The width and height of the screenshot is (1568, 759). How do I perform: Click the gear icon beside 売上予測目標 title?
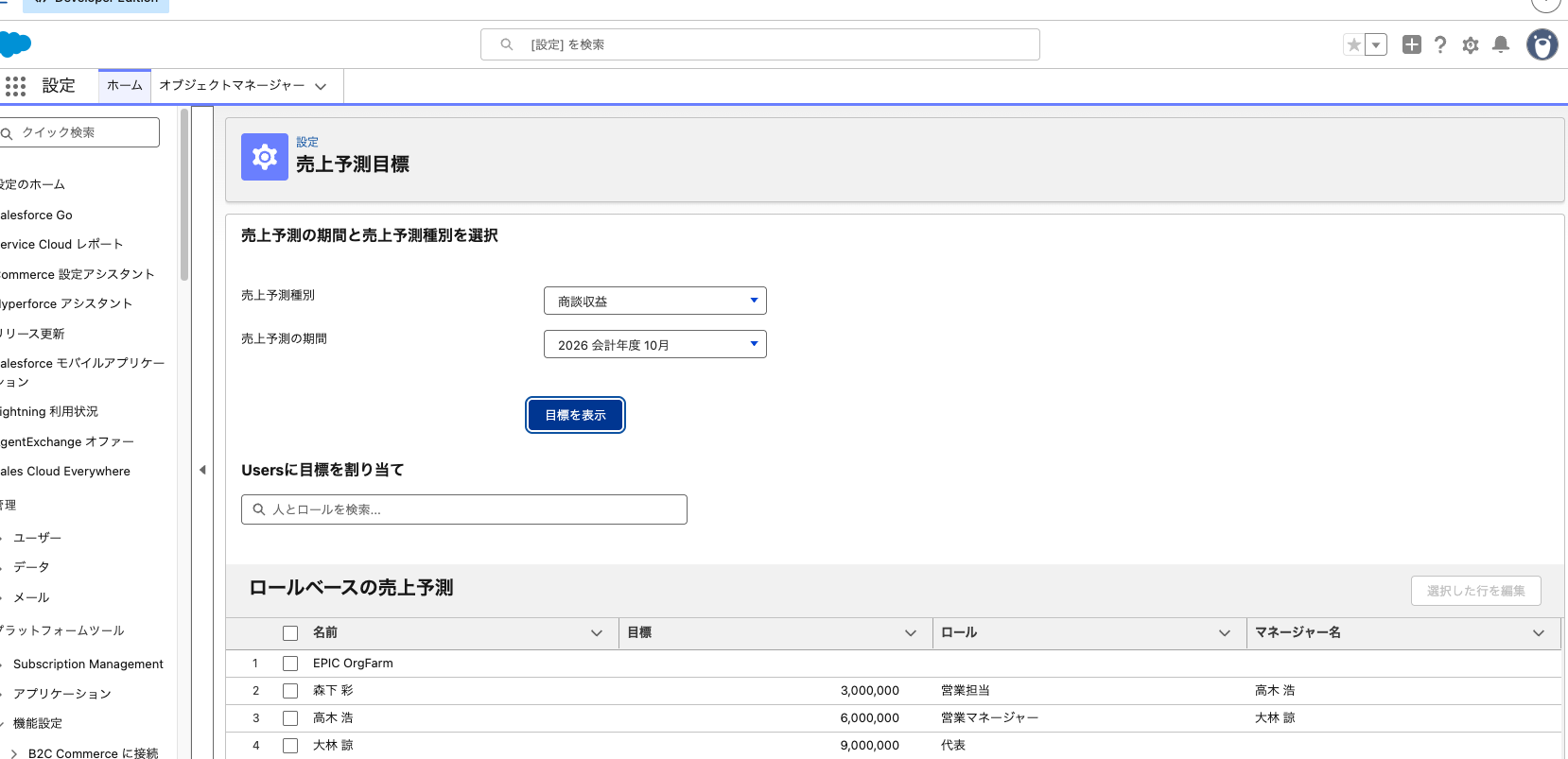[265, 157]
